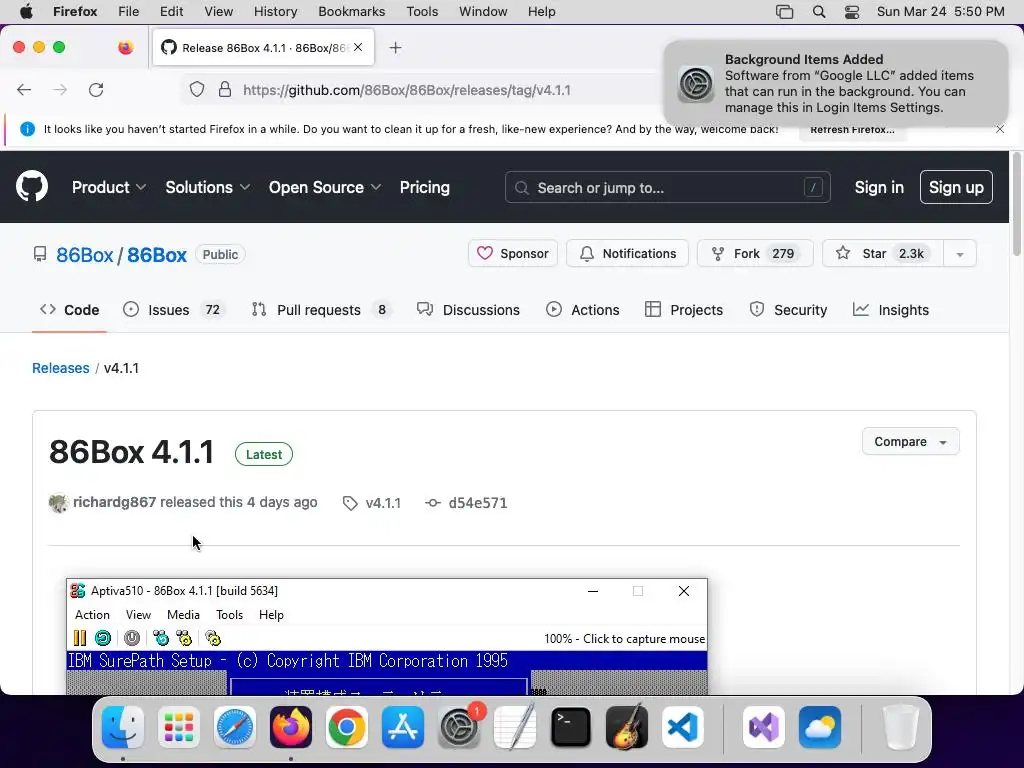The width and height of the screenshot is (1024, 768).
Task: Dismiss the Firefox refresh notification bar
Action: pos(1000,129)
